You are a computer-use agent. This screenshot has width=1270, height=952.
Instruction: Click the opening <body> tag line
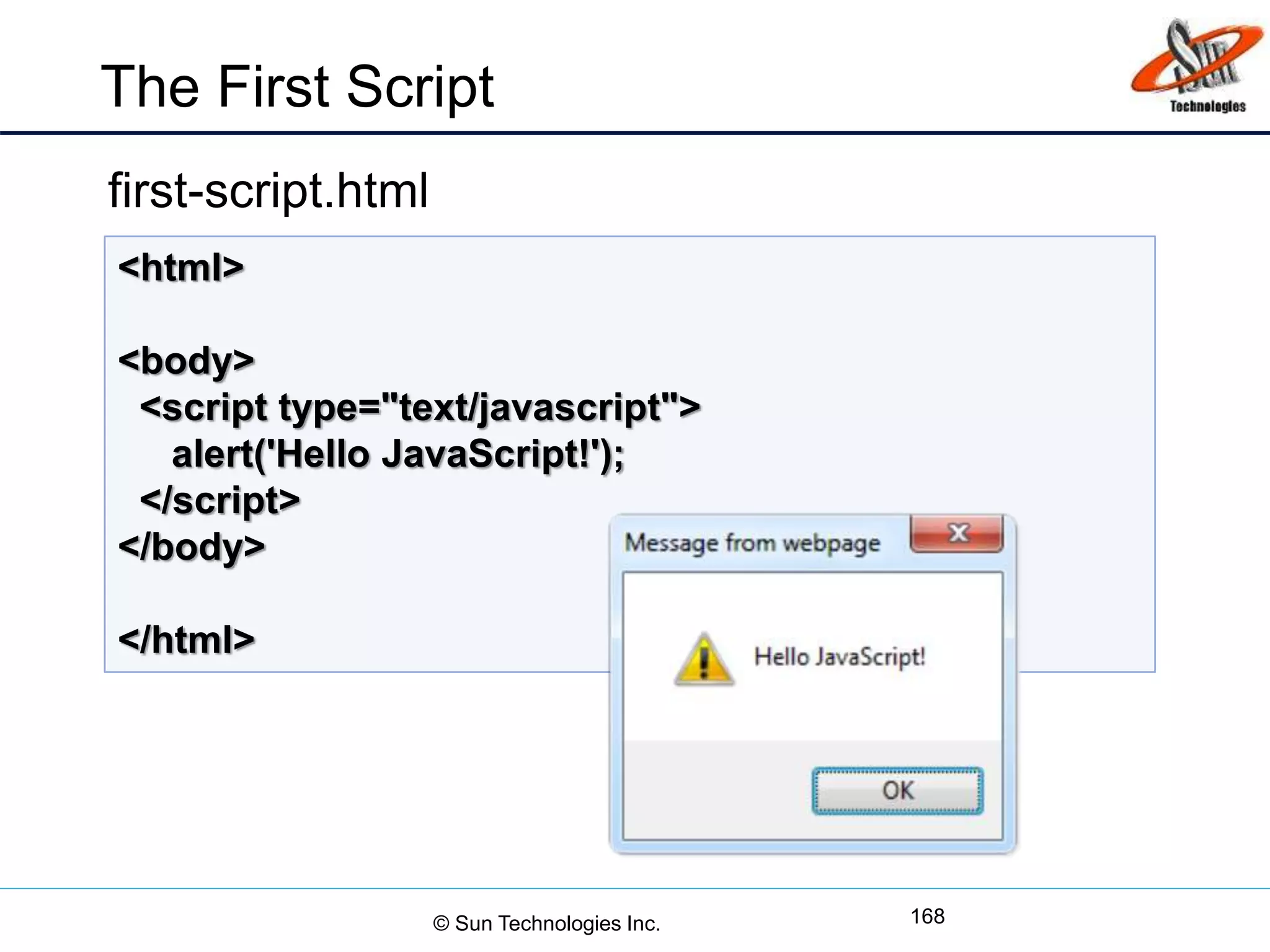click(x=186, y=361)
